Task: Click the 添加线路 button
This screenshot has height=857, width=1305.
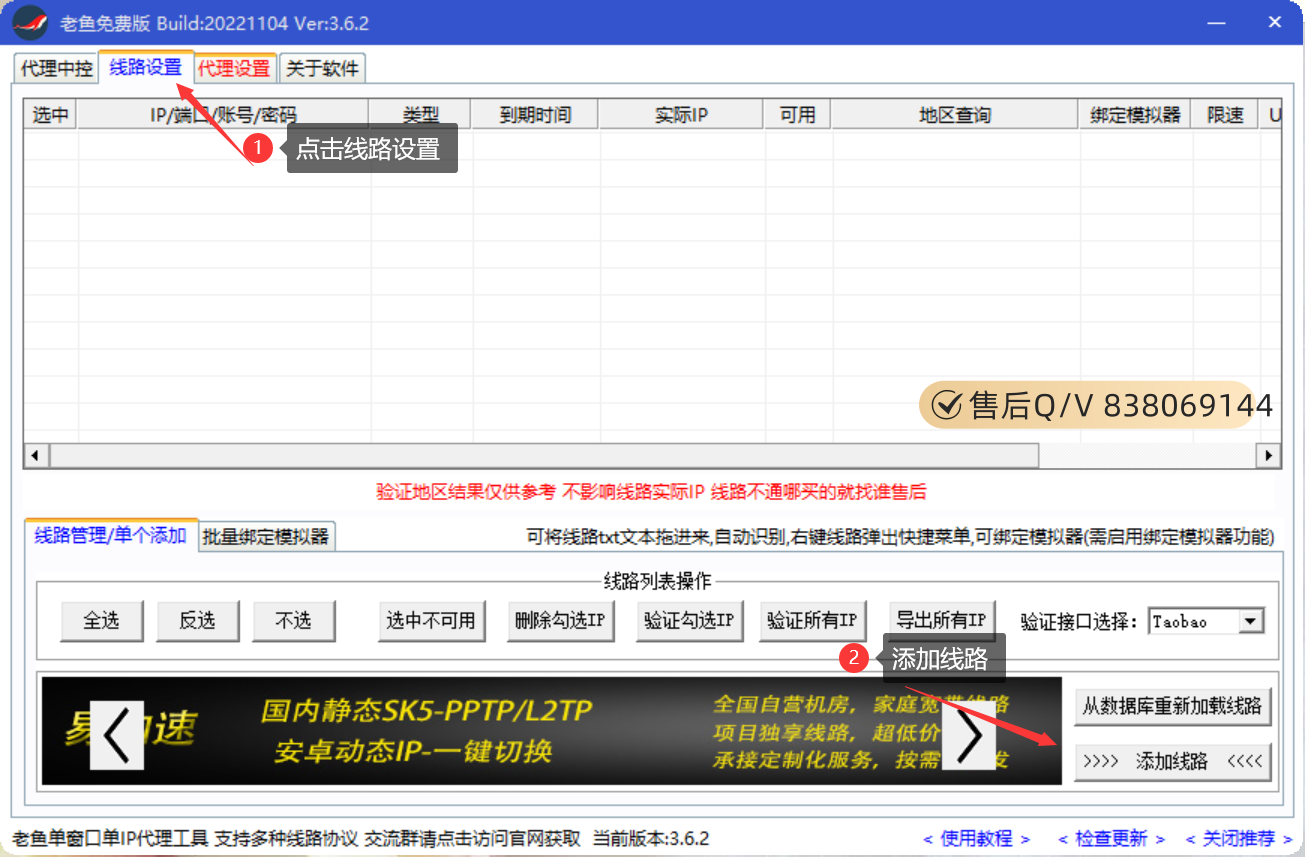Action: (x=1172, y=761)
